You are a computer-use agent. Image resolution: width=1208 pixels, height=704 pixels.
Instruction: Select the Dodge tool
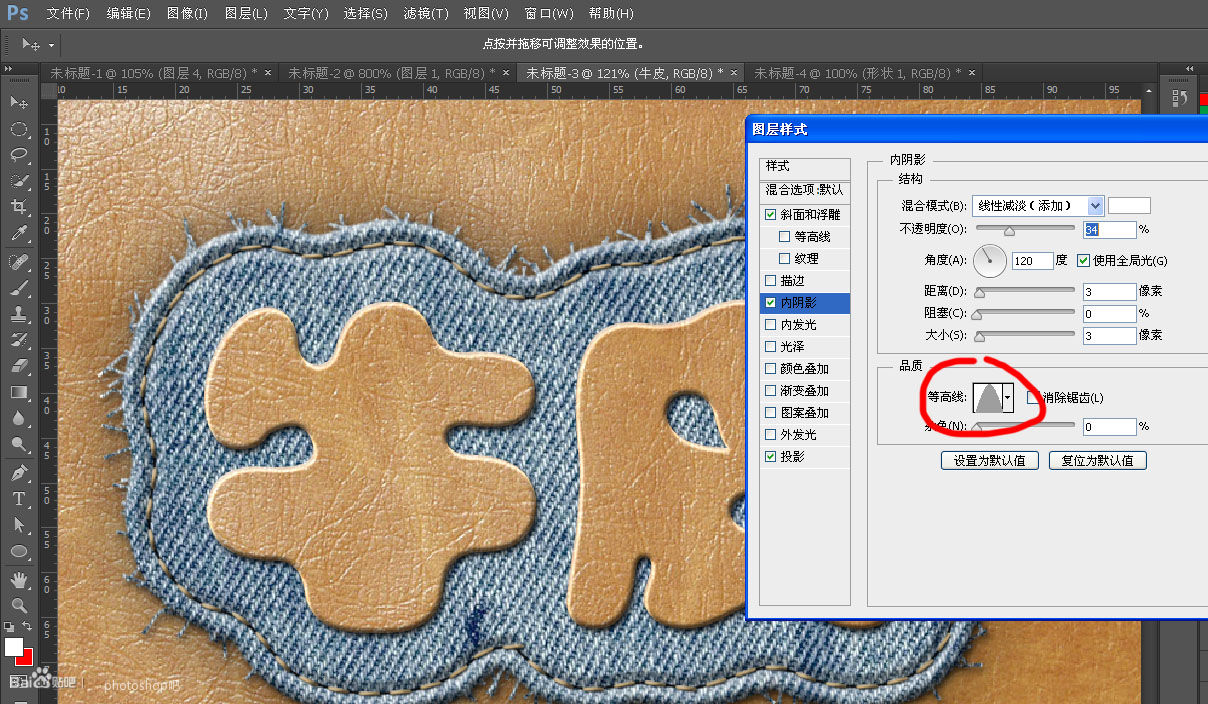pos(19,444)
